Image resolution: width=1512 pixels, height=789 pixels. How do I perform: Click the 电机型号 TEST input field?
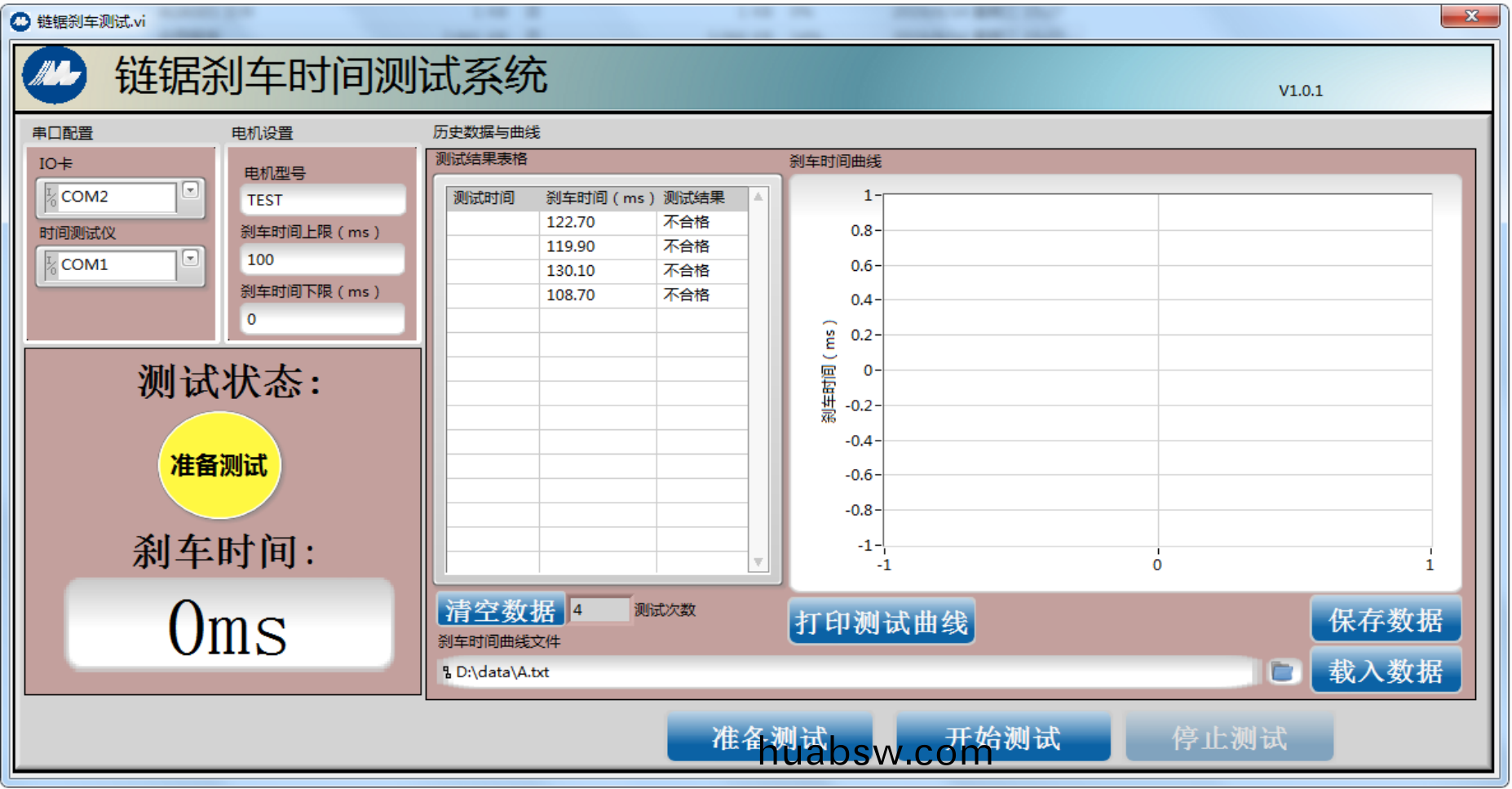[322, 200]
